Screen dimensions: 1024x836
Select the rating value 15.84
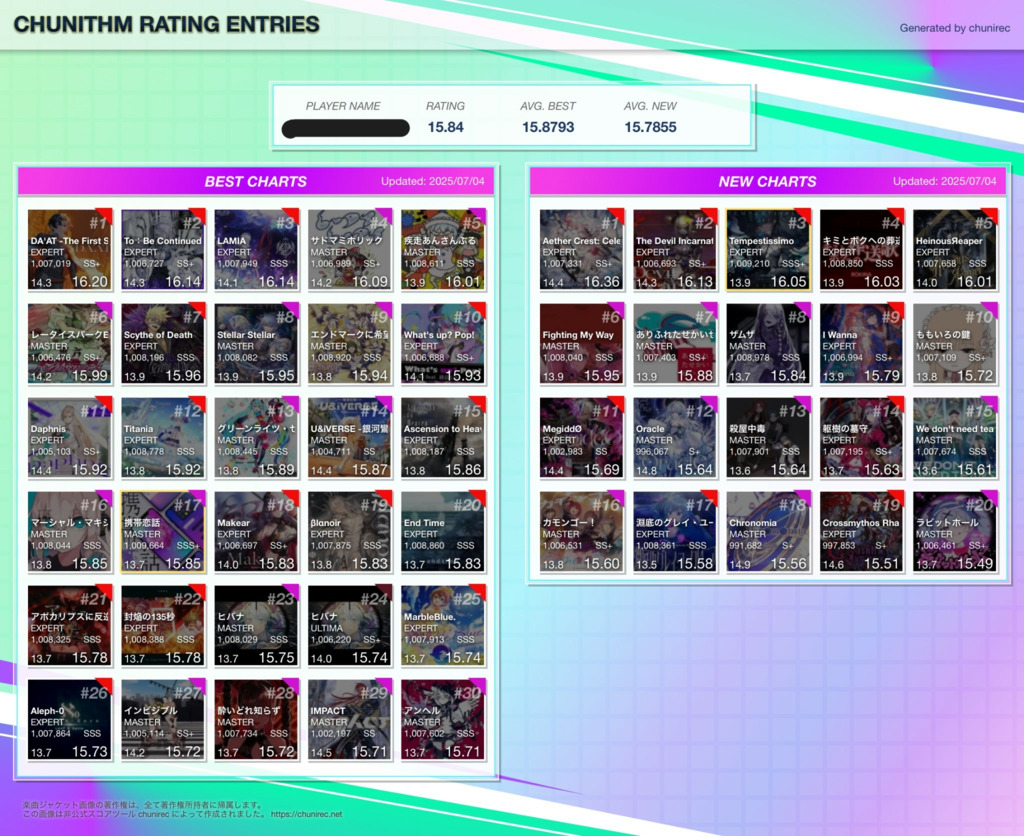tap(445, 127)
